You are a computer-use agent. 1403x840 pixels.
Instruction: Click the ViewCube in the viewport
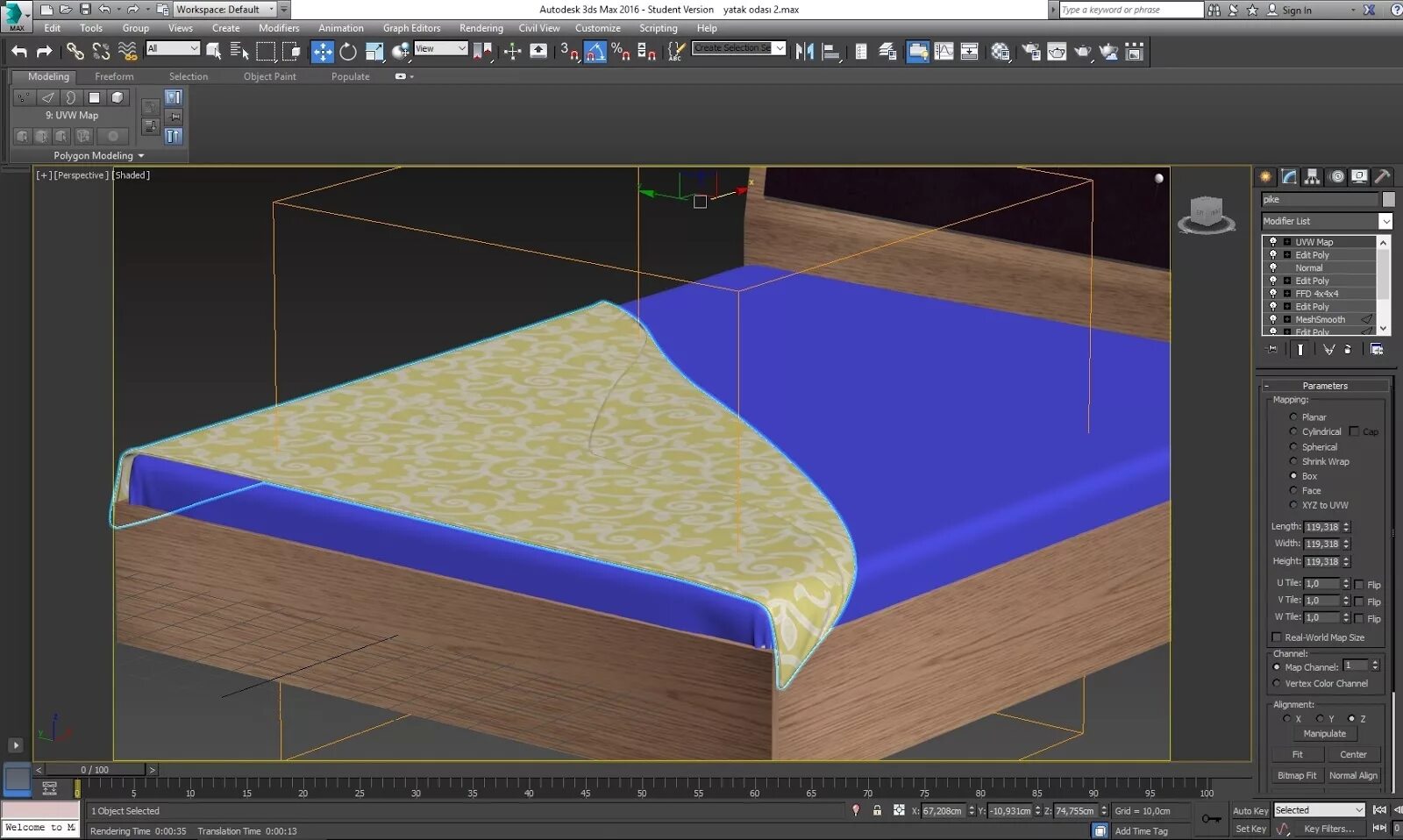coord(1207,213)
